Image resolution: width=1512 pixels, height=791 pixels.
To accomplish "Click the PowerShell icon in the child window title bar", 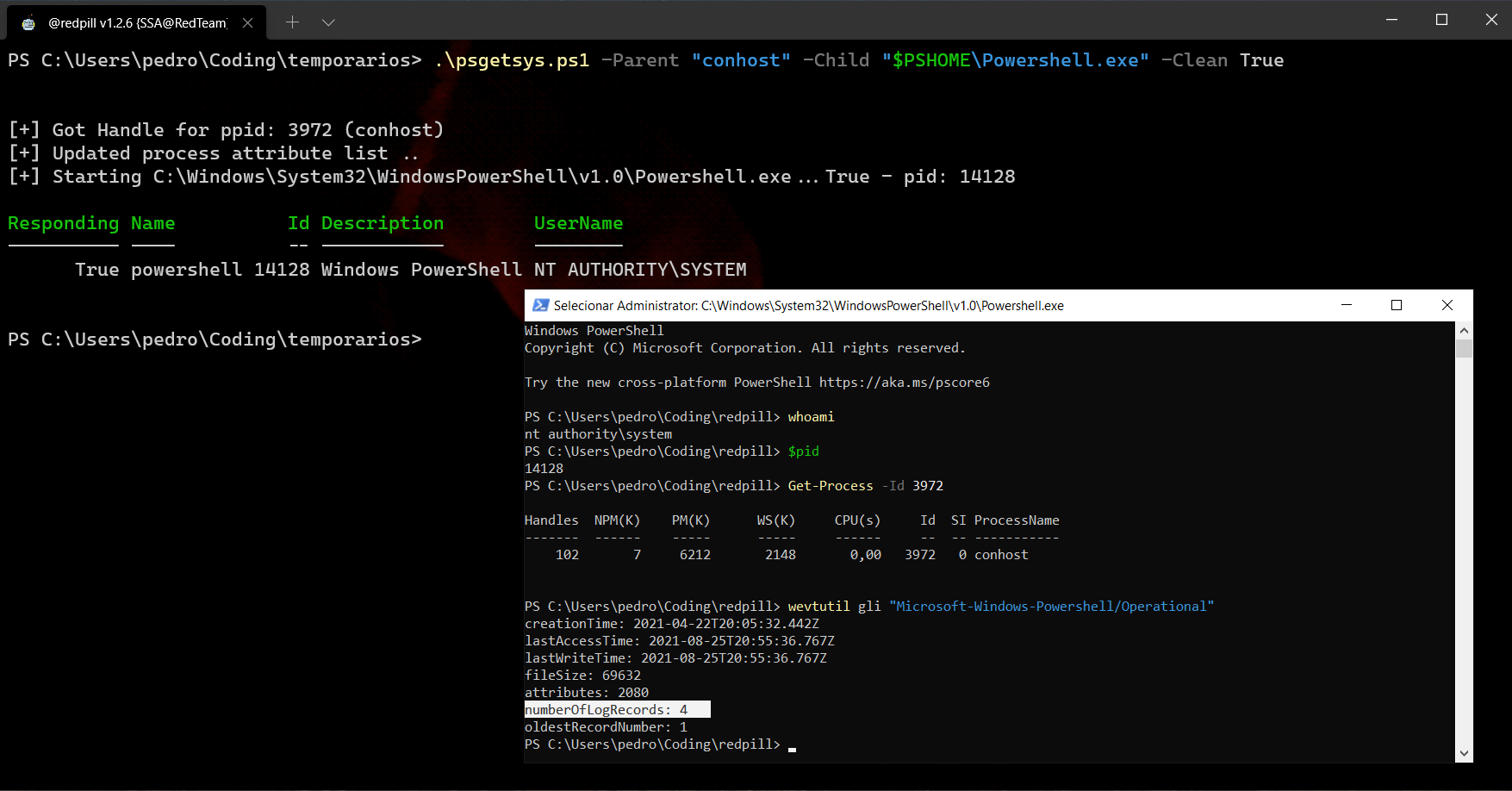I will [541, 305].
